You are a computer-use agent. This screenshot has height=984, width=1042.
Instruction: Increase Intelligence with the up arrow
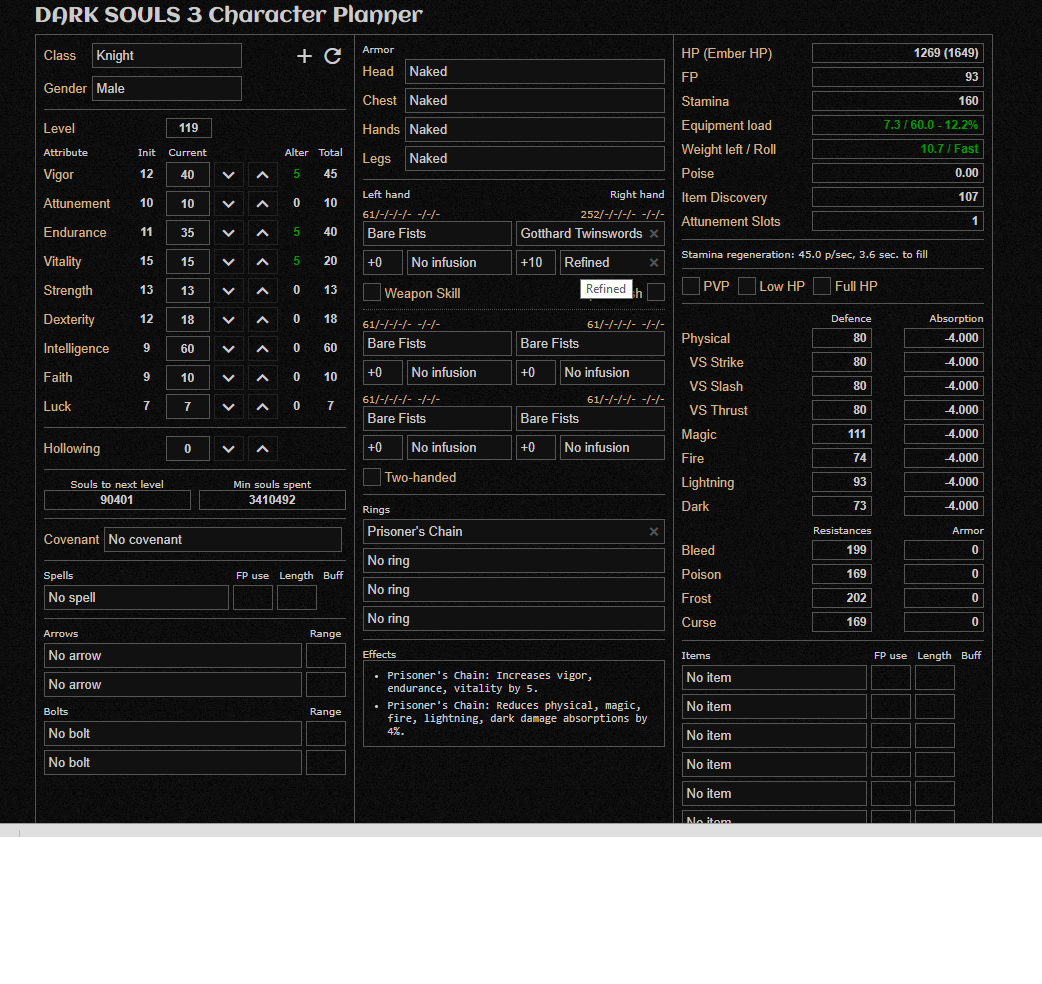[262, 349]
